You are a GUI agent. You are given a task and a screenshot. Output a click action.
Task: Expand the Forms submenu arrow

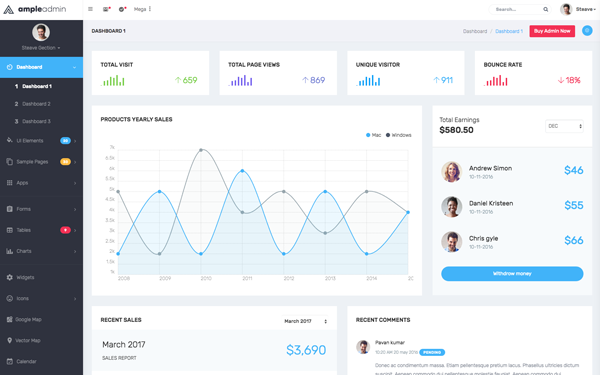coord(75,209)
